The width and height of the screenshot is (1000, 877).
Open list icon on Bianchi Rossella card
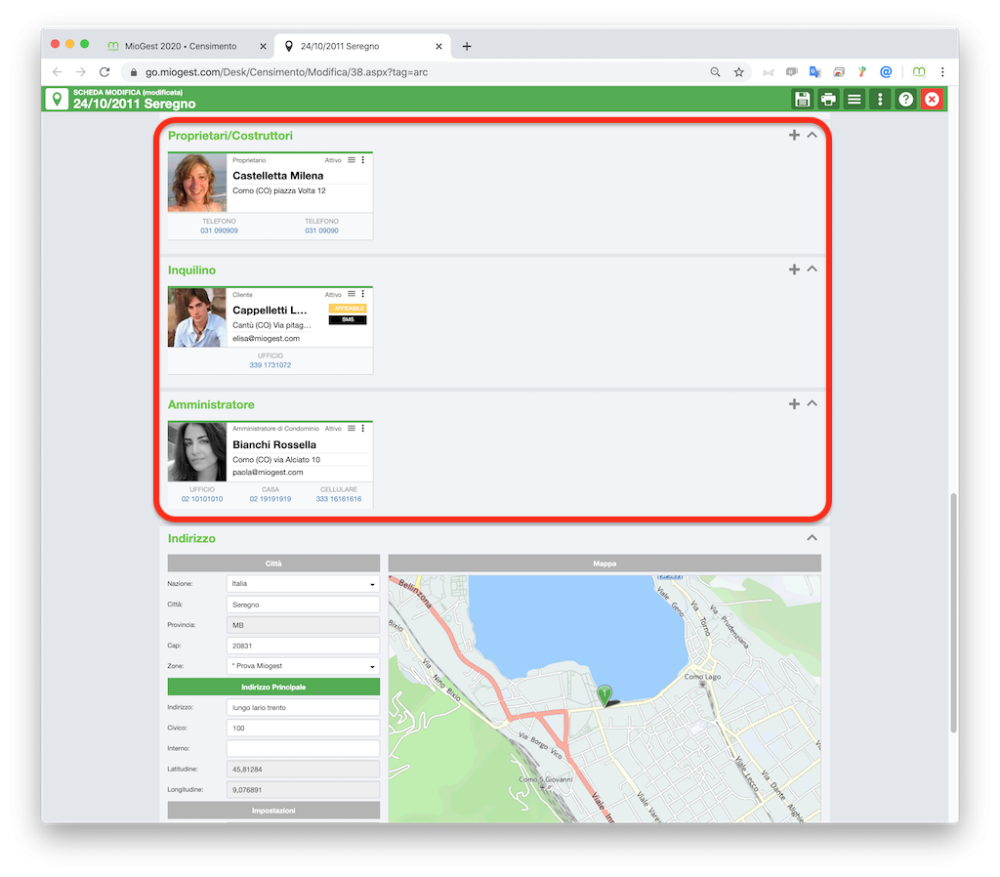[x=351, y=428]
